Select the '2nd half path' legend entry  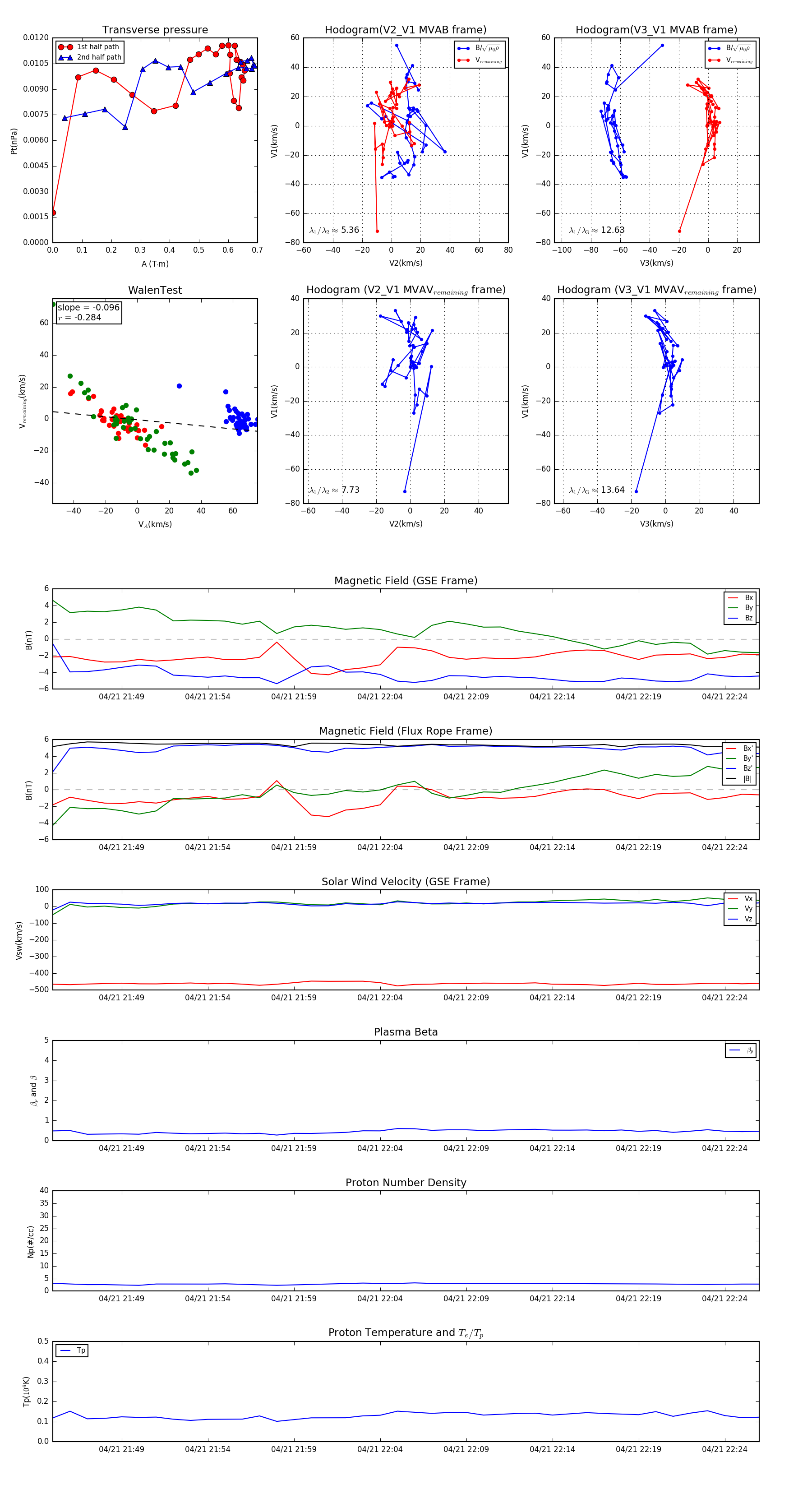pyautogui.click(x=90, y=57)
